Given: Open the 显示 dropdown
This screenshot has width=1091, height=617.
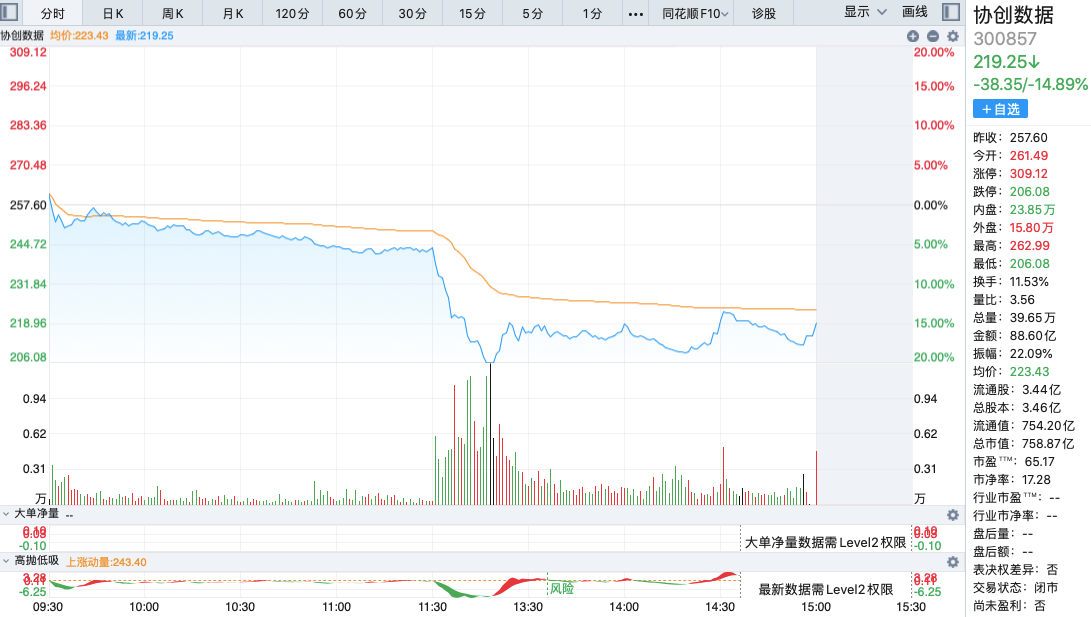Looking at the screenshot, I should (865, 12).
